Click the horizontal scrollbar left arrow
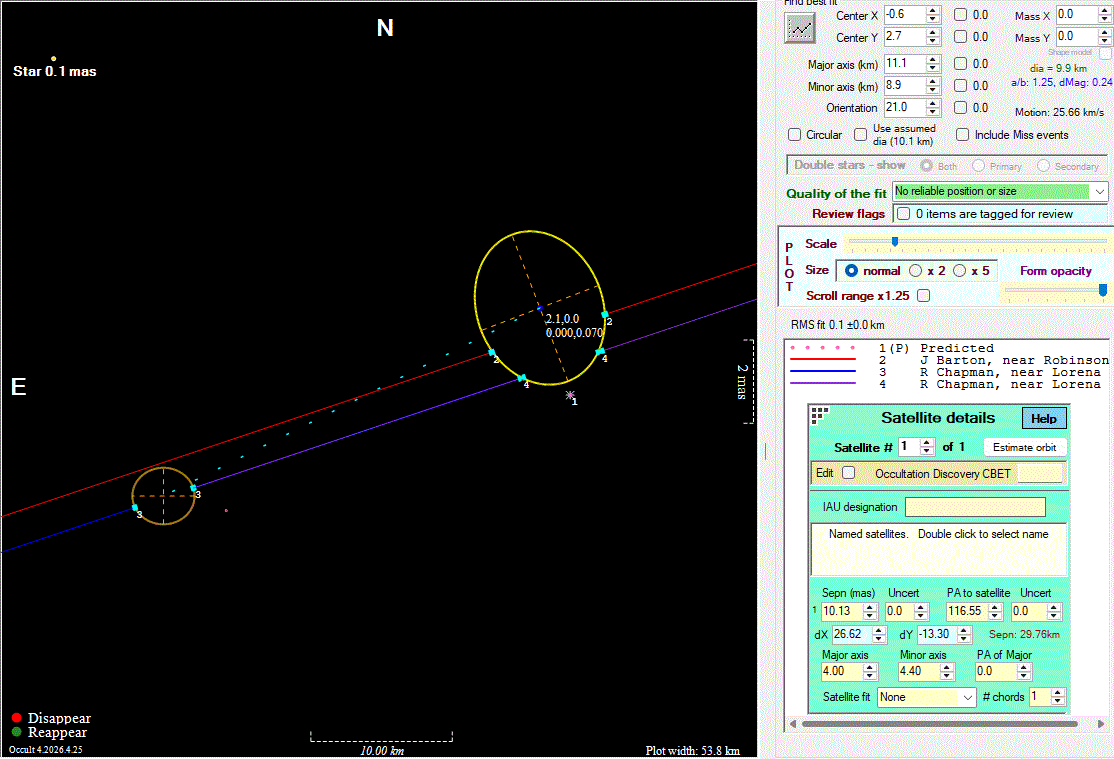 point(794,724)
